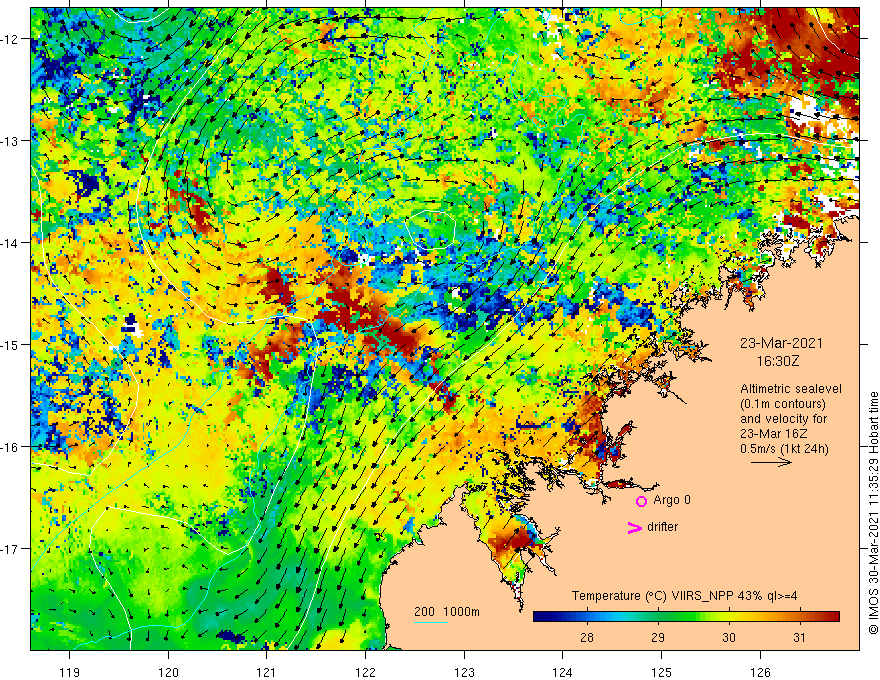Click longitude axis label 123
The width and height of the screenshot is (880, 680).
click(464, 672)
